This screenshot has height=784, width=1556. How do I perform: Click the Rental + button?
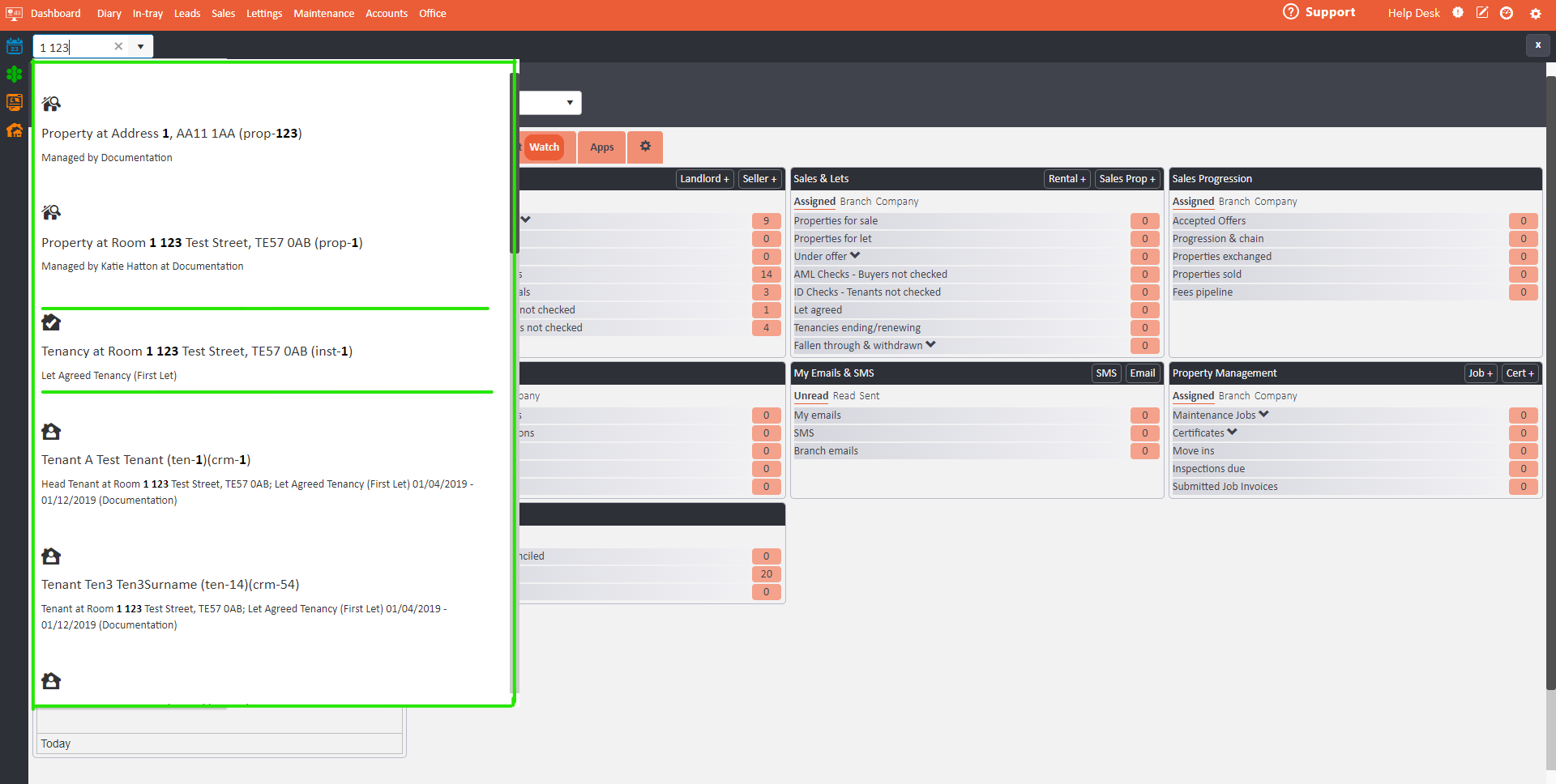pyautogui.click(x=1067, y=179)
